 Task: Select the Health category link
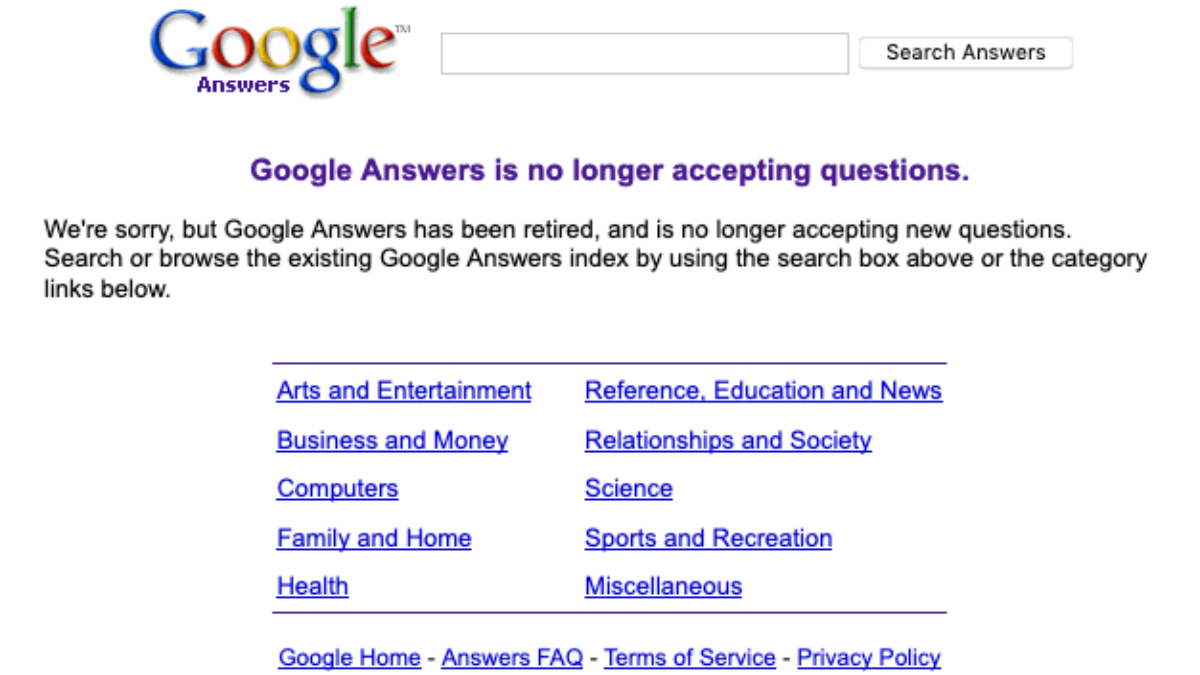click(312, 586)
